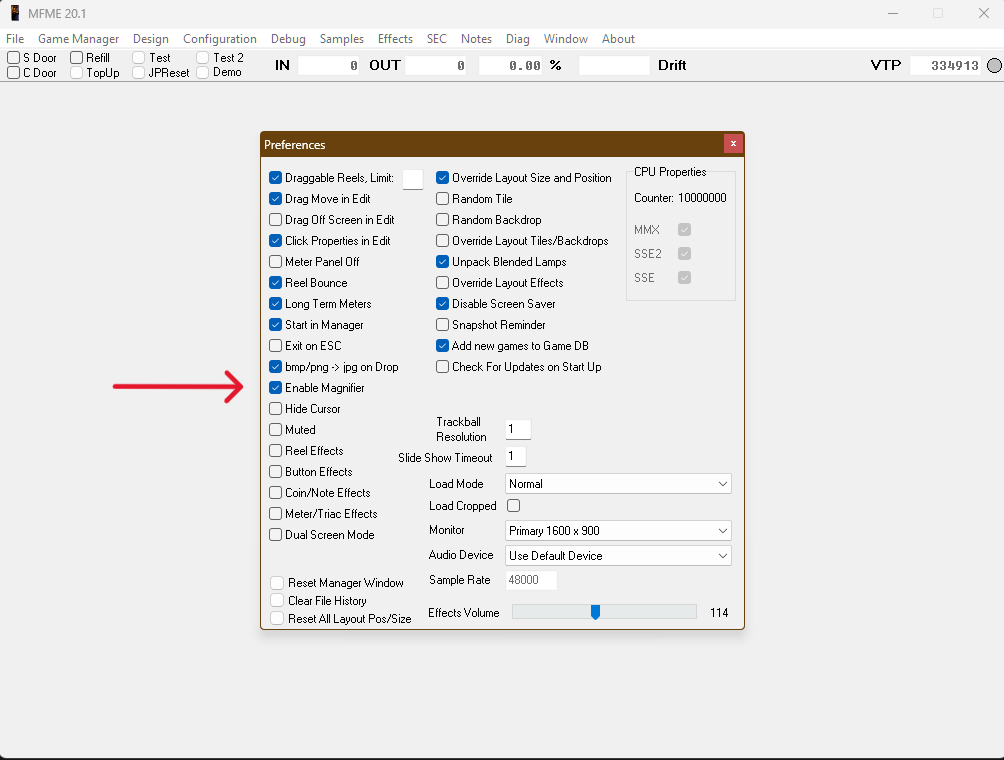
Task: Open the Game Manager menu
Action: pyautogui.click(x=78, y=39)
